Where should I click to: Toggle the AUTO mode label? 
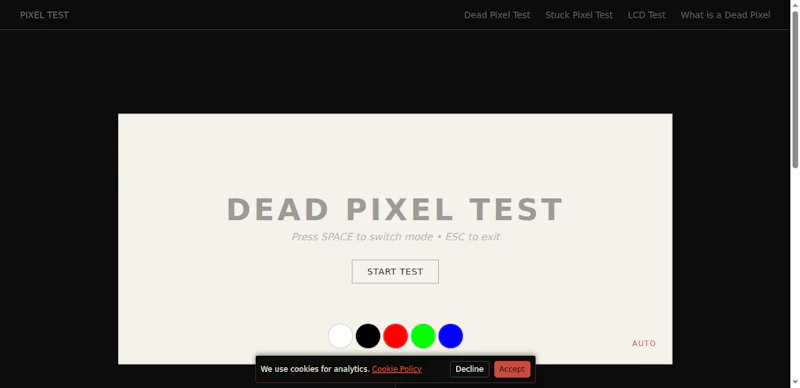pos(644,343)
